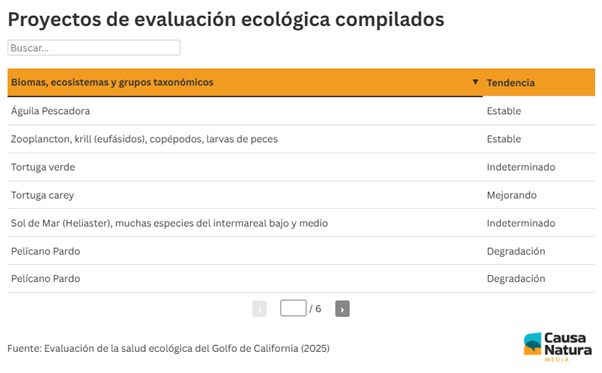
Task: Select the Sol de Mar (Heliaster) row
Action: pyautogui.click(x=301, y=223)
